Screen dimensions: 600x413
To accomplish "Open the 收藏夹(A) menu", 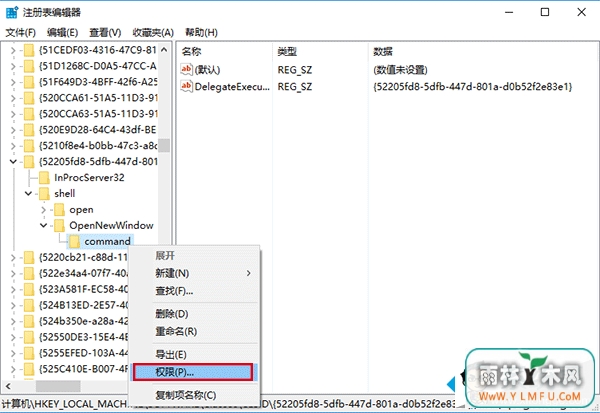I will pos(153,33).
